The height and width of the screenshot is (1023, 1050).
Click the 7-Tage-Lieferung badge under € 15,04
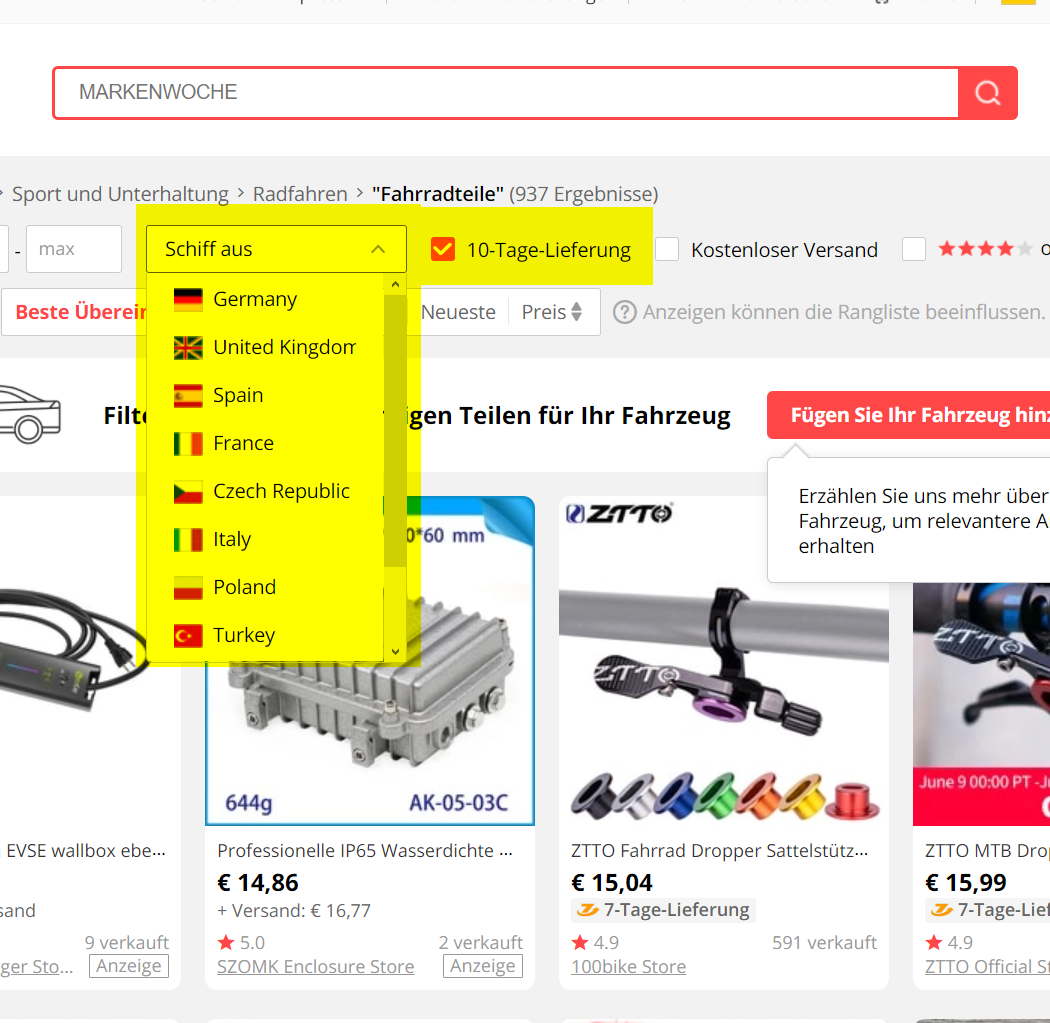click(663, 910)
